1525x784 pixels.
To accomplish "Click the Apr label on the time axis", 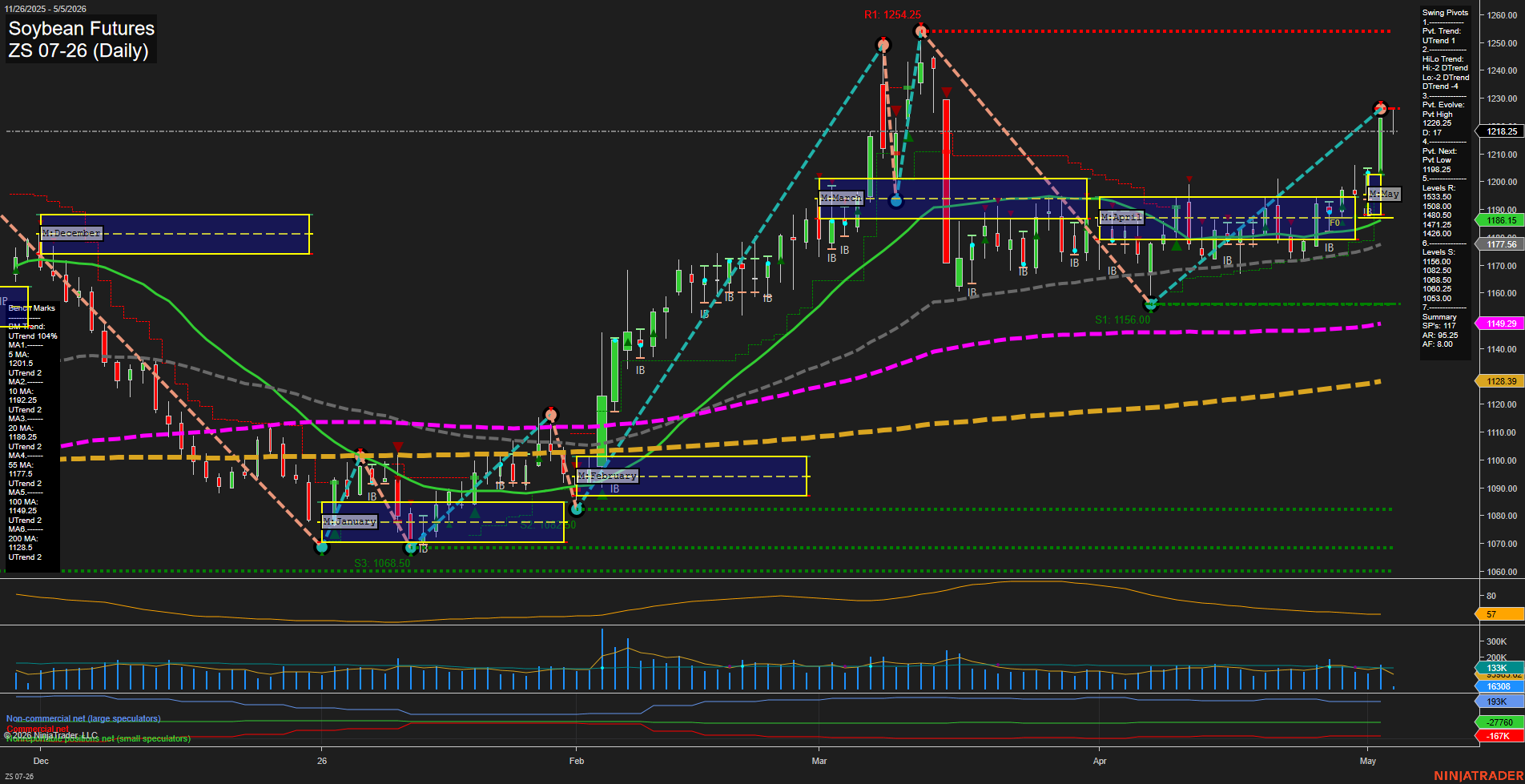I will tap(1100, 761).
